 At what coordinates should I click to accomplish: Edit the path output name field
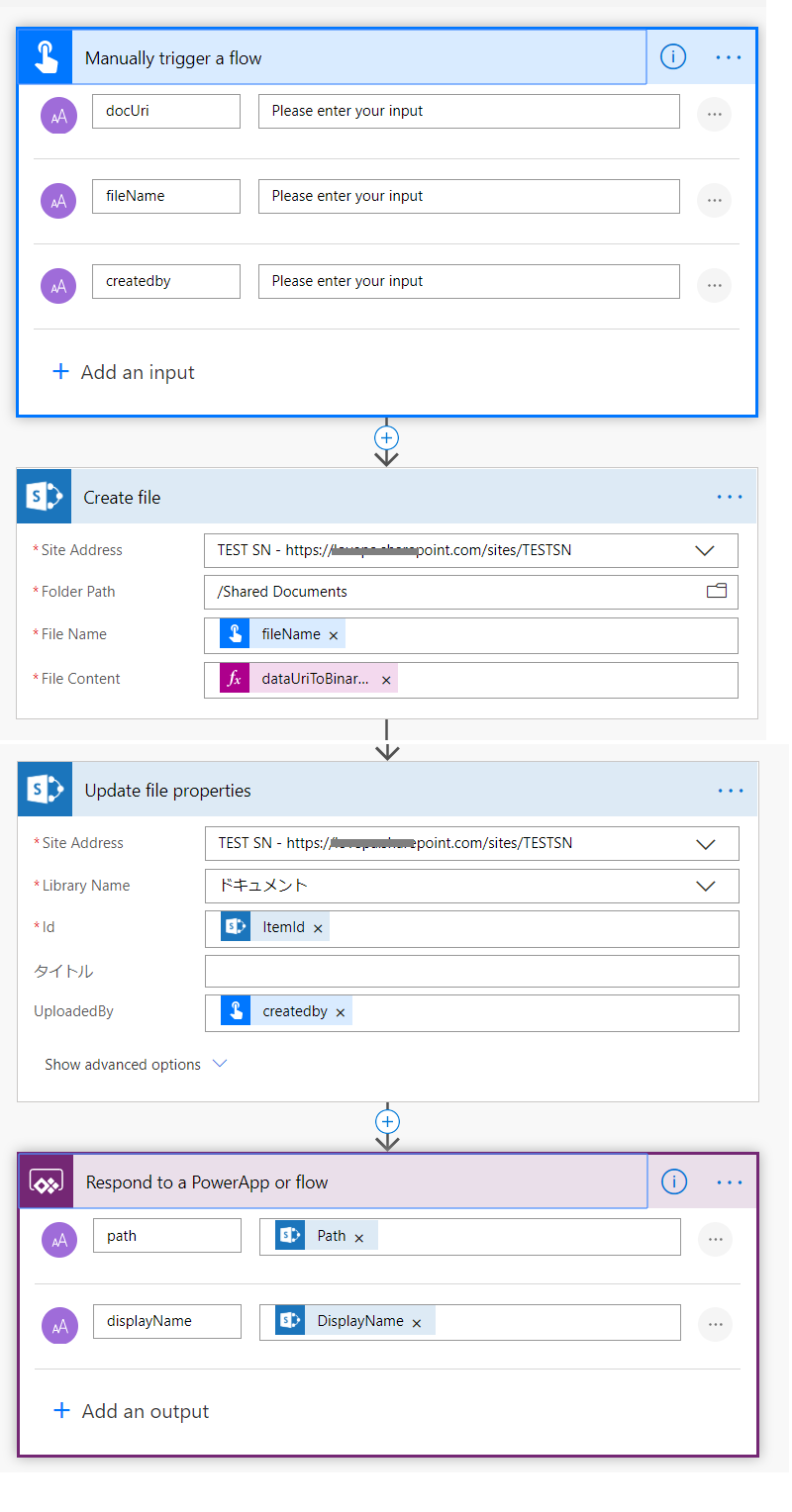coord(167,1235)
